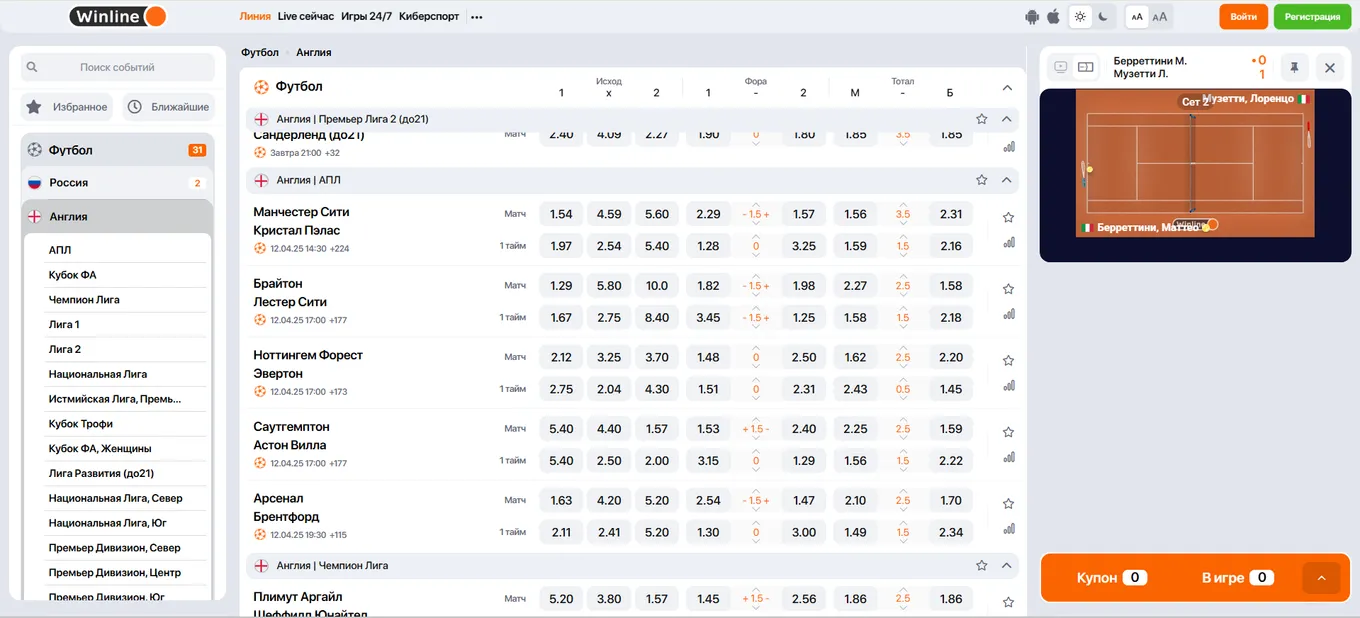Collapse the Футбол section with top chevron
The image size is (1360, 618).
pyautogui.click(x=1008, y=88)
